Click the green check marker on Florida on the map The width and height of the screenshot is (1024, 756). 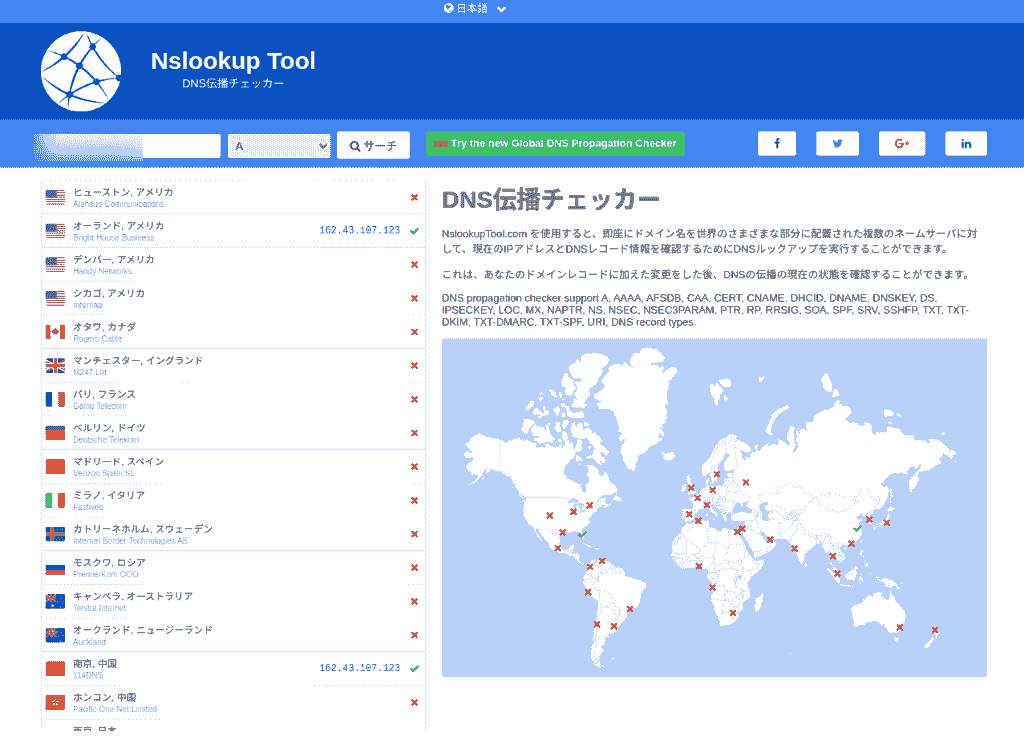click(x=582, y=535)
